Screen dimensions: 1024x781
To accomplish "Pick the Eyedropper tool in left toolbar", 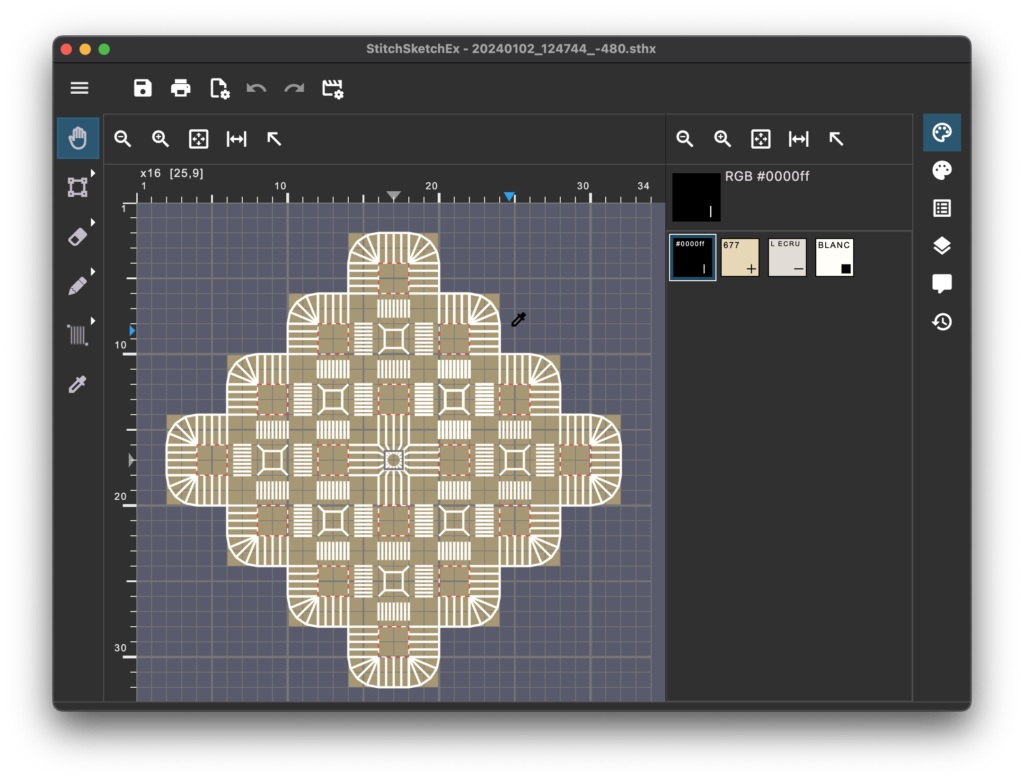I will (x=77, y=384).
